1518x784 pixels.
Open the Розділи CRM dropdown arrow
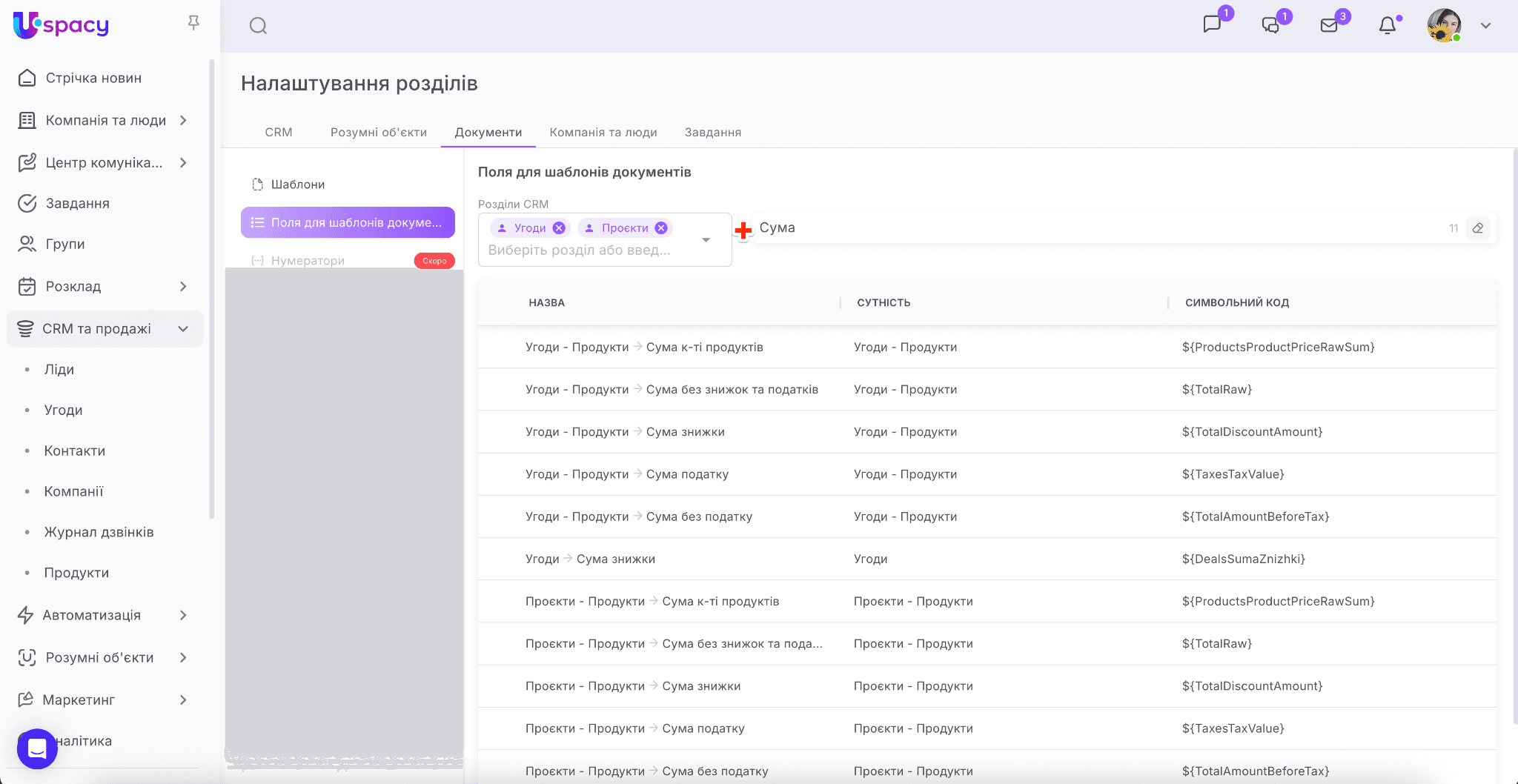(706, 240)
